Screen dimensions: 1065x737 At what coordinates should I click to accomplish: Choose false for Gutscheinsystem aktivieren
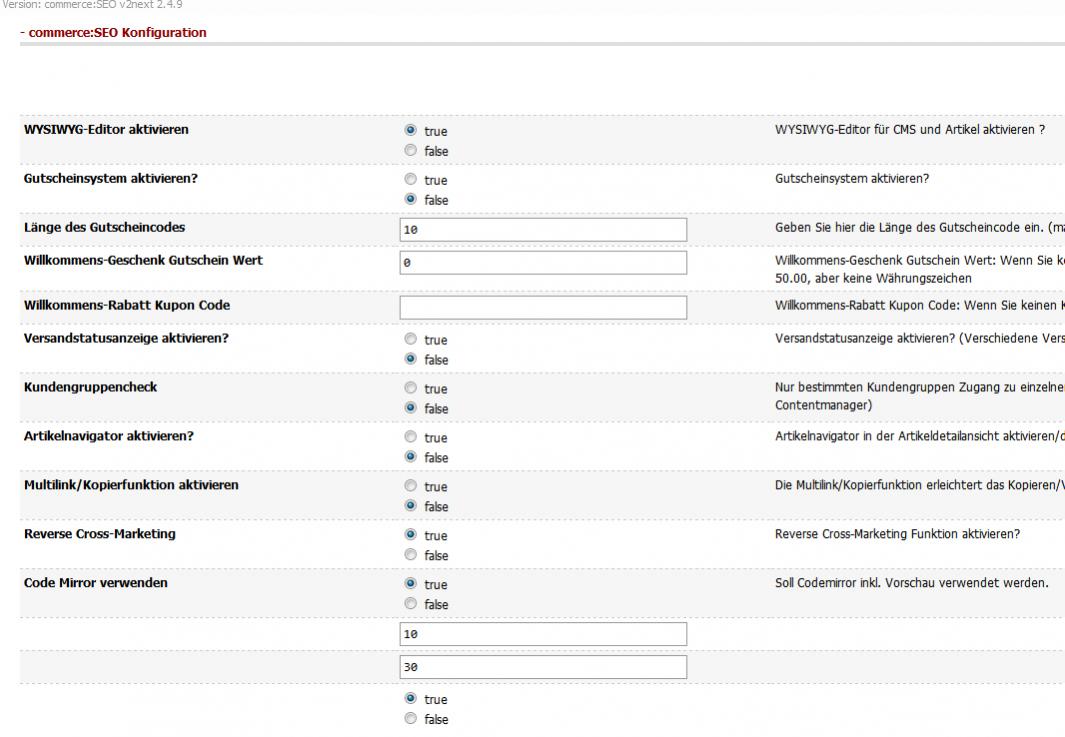coord(410,200)
